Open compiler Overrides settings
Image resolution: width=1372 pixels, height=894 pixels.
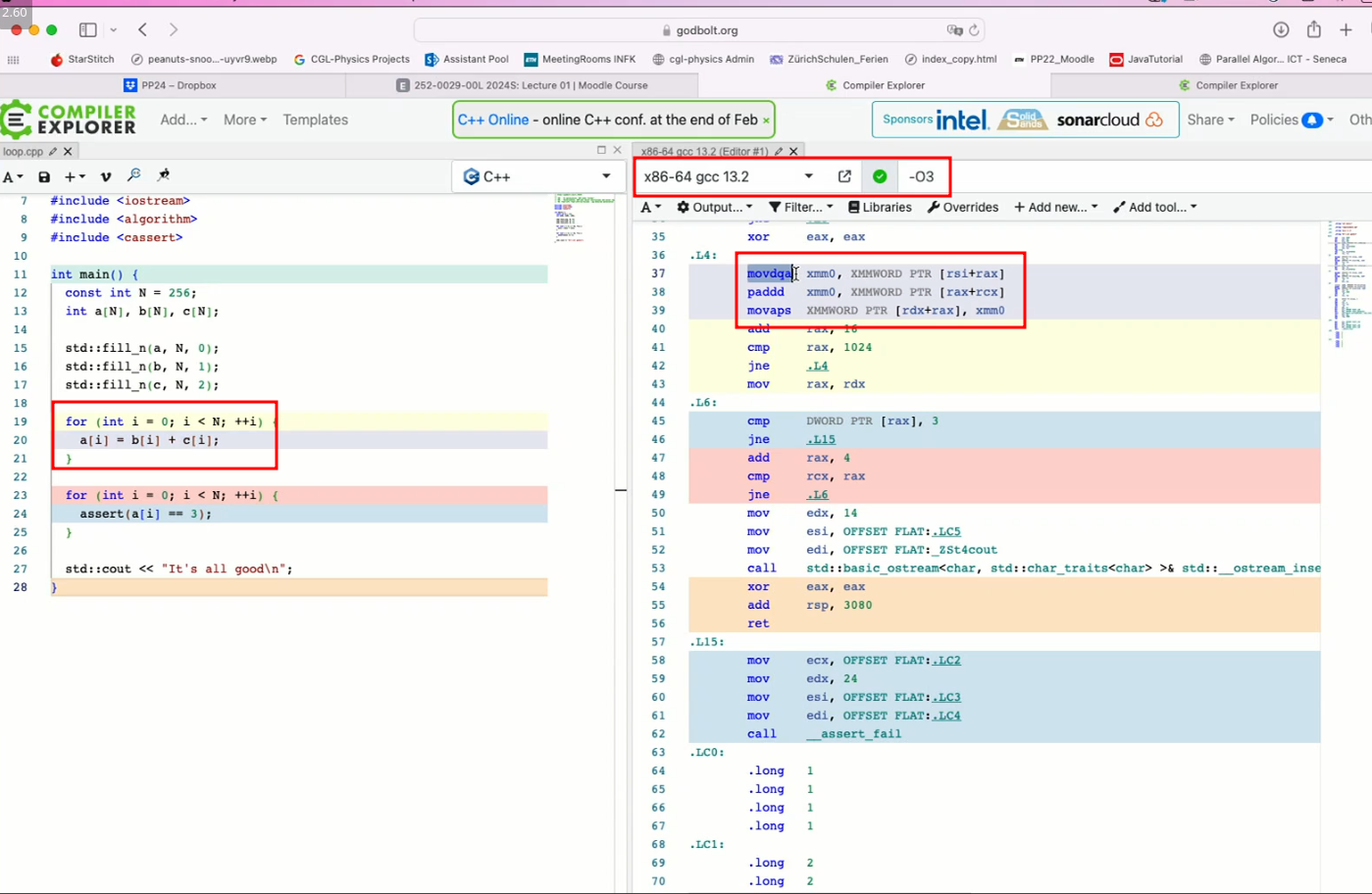click(963, 208)
